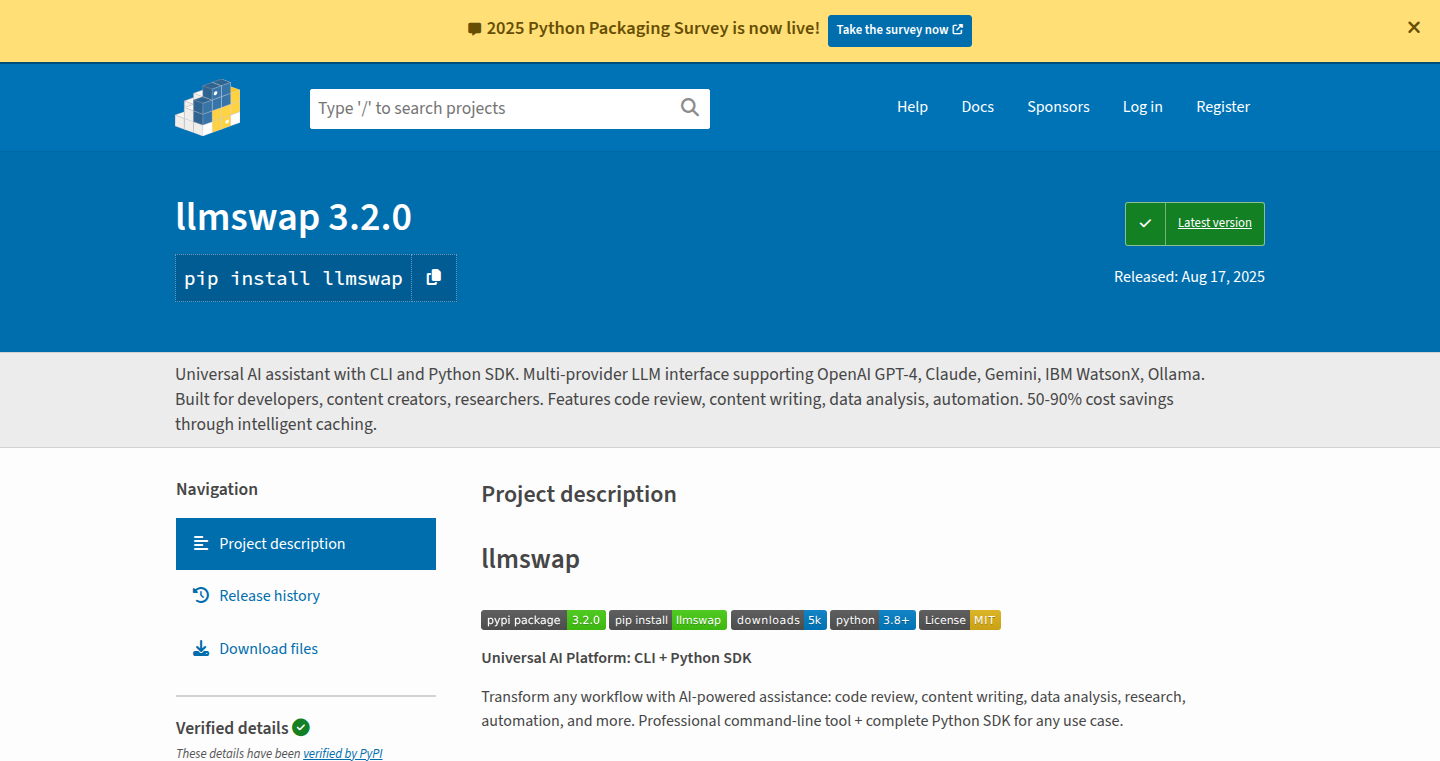Go to Log in
The image size is (1440, 761).
pyautogui.click(x=1143, y=107)
